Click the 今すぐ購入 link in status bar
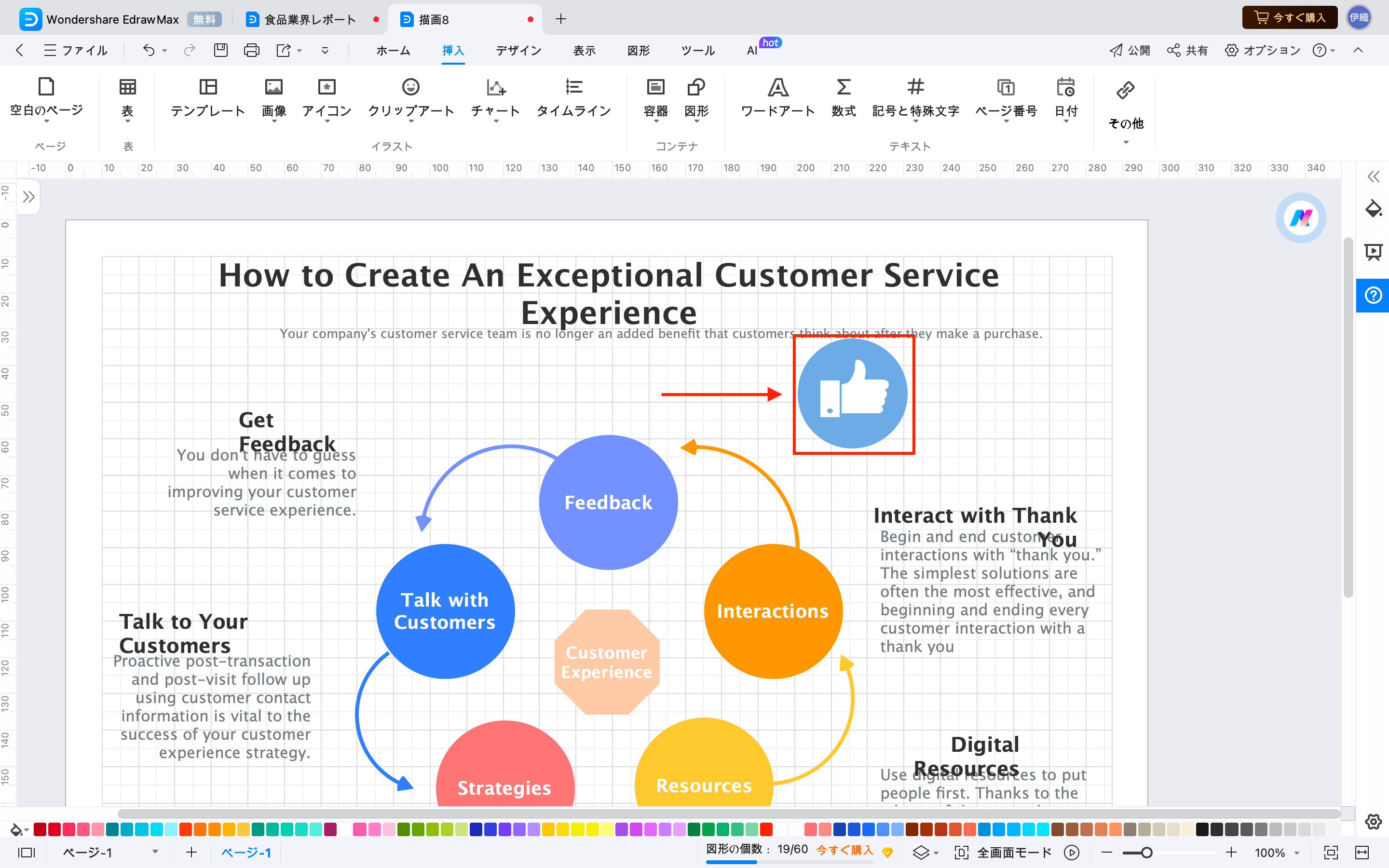1389x868 pixels. click(845, 850)
